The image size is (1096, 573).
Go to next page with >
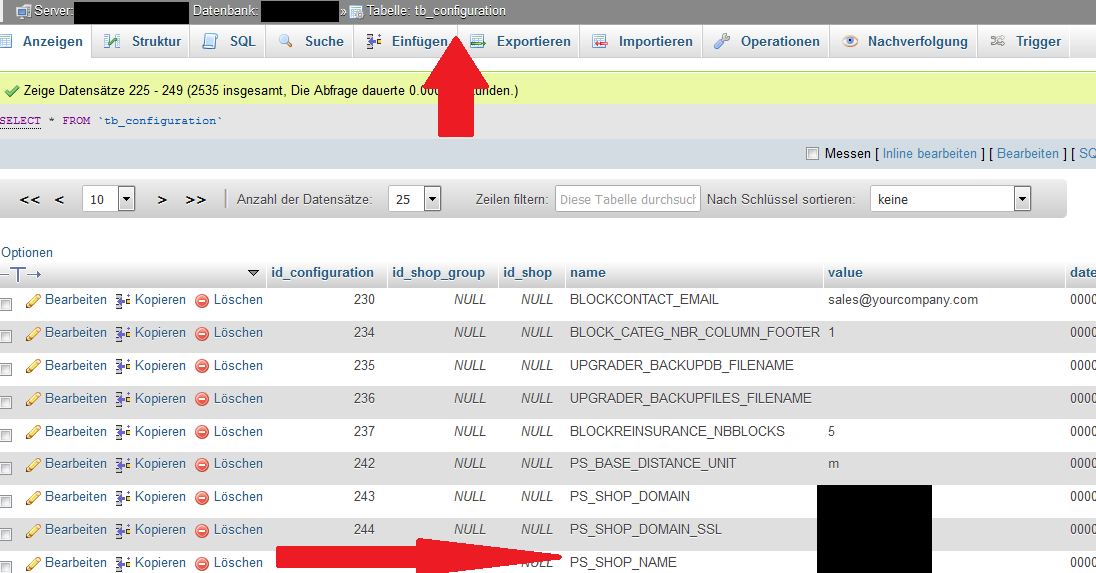pyautogui.click(x=162, y=200)
